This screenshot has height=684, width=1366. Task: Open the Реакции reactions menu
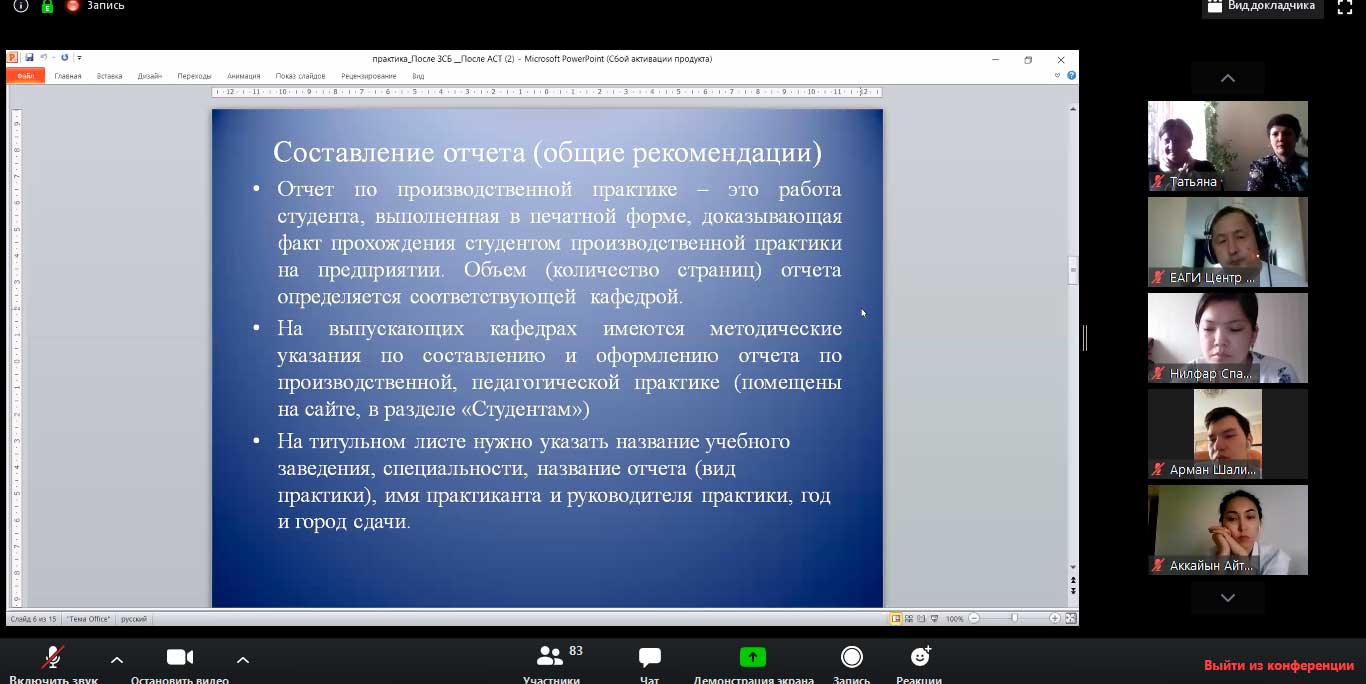click(x=919, y=659)
